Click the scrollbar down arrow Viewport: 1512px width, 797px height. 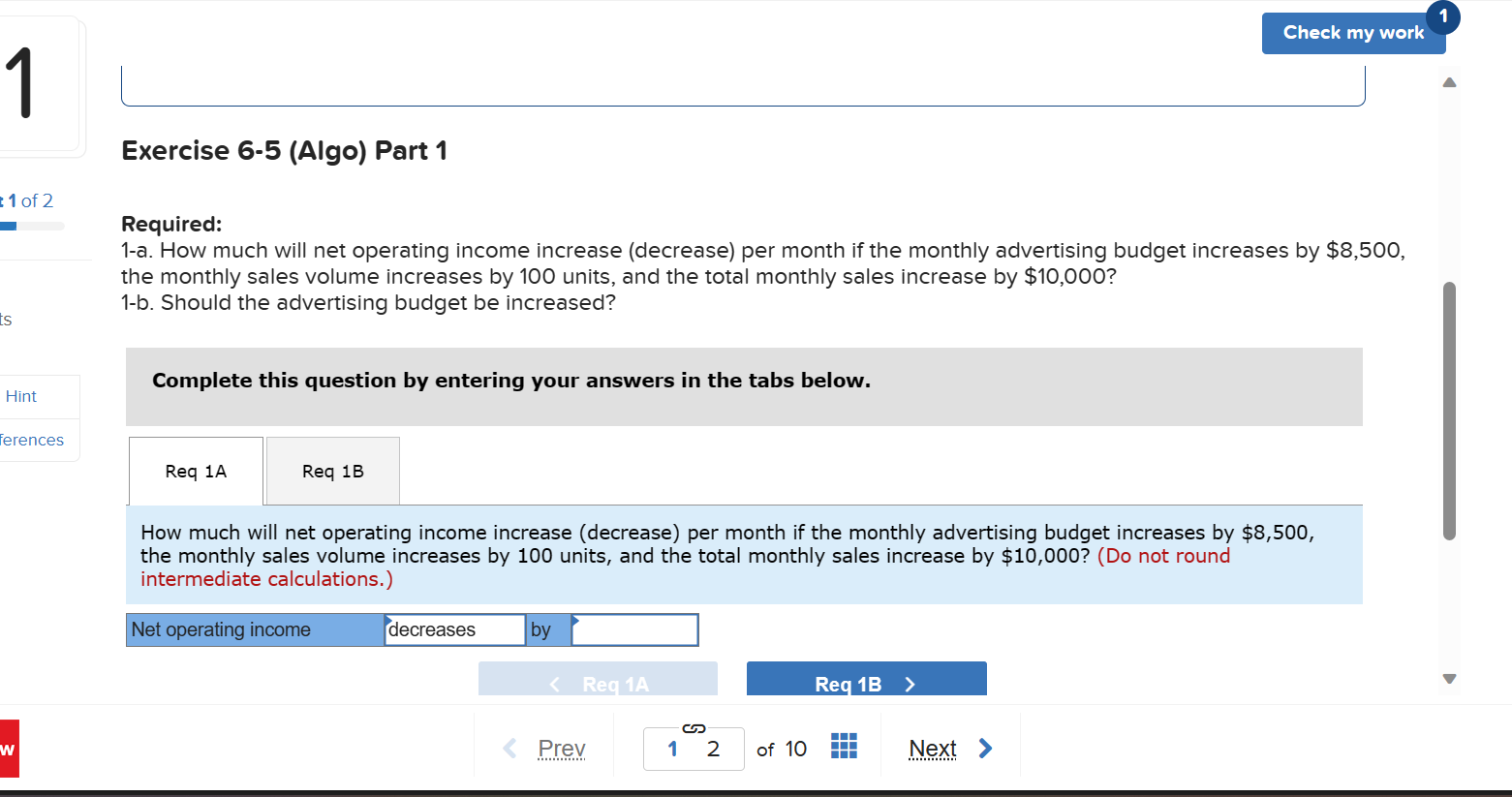1449,678
